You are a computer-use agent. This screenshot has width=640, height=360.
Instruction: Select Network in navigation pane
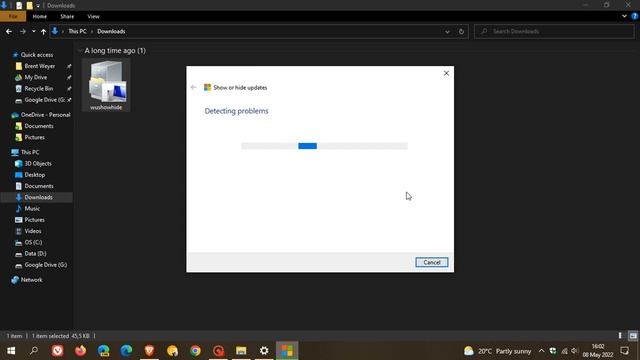[31, 280]
